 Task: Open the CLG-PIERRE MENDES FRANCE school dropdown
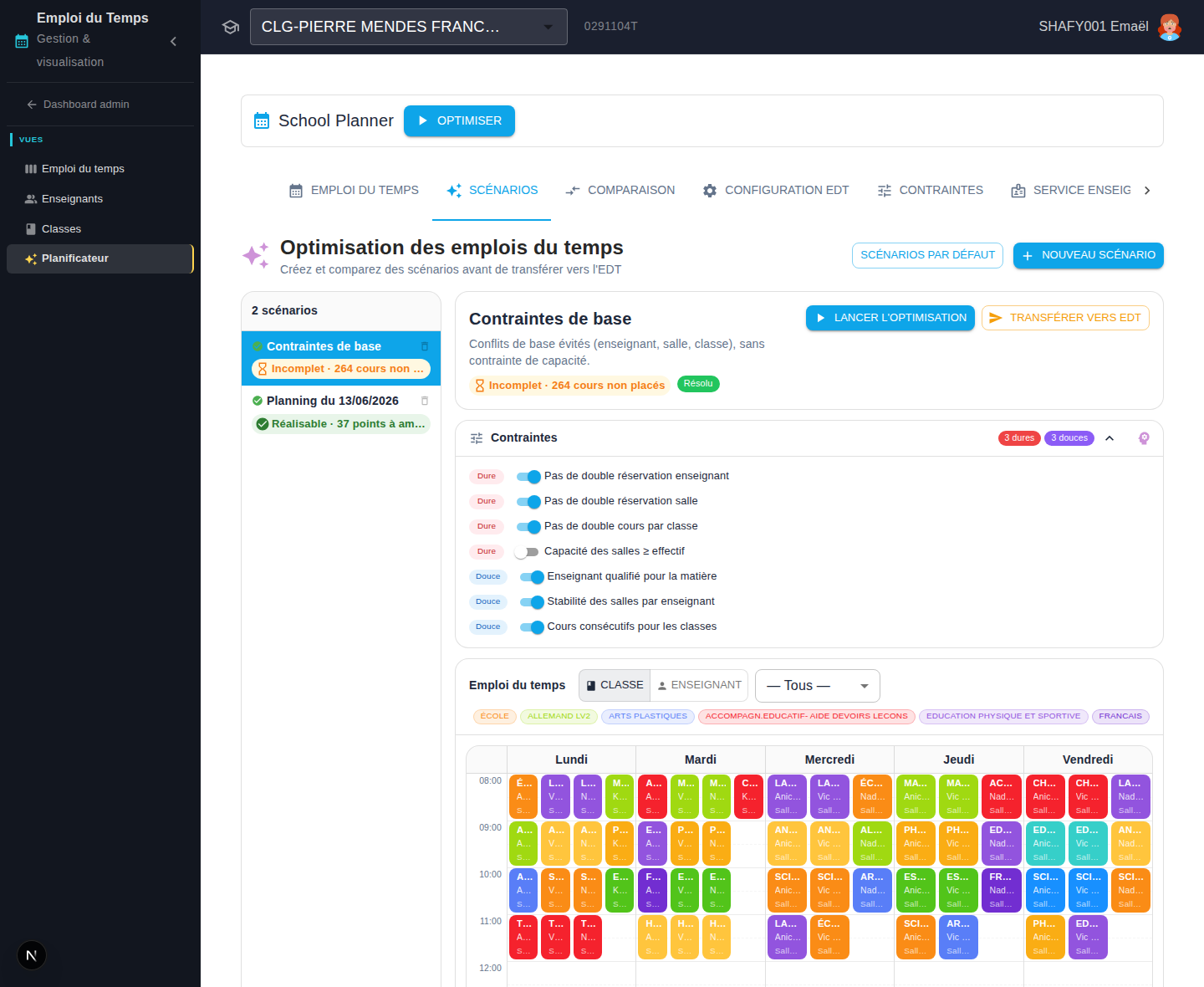408,27
